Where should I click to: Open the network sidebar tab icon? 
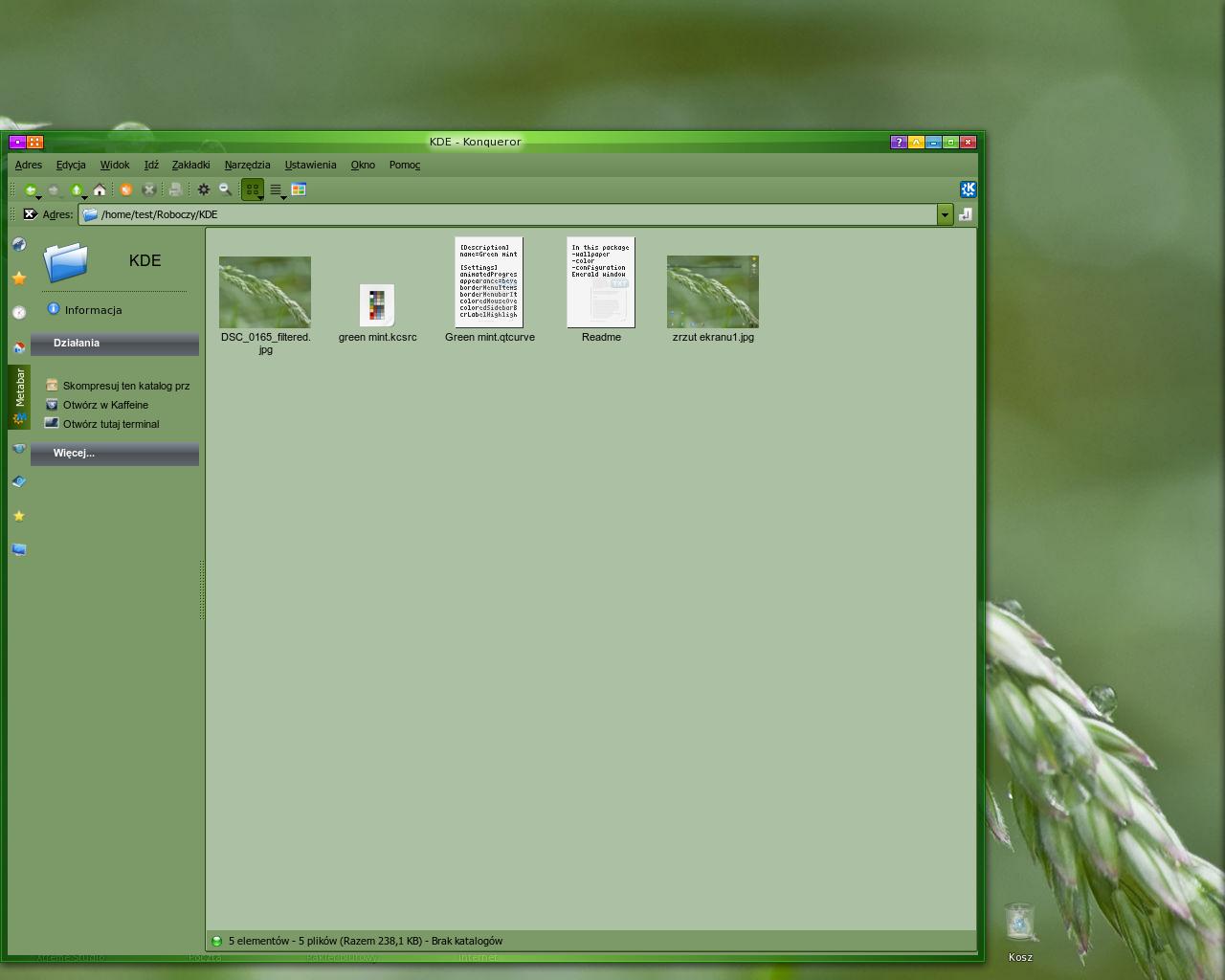coord(19,448)
